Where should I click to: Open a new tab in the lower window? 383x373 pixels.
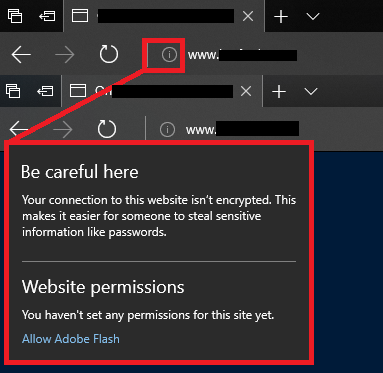pyautogui.click(x=279, y=91)
